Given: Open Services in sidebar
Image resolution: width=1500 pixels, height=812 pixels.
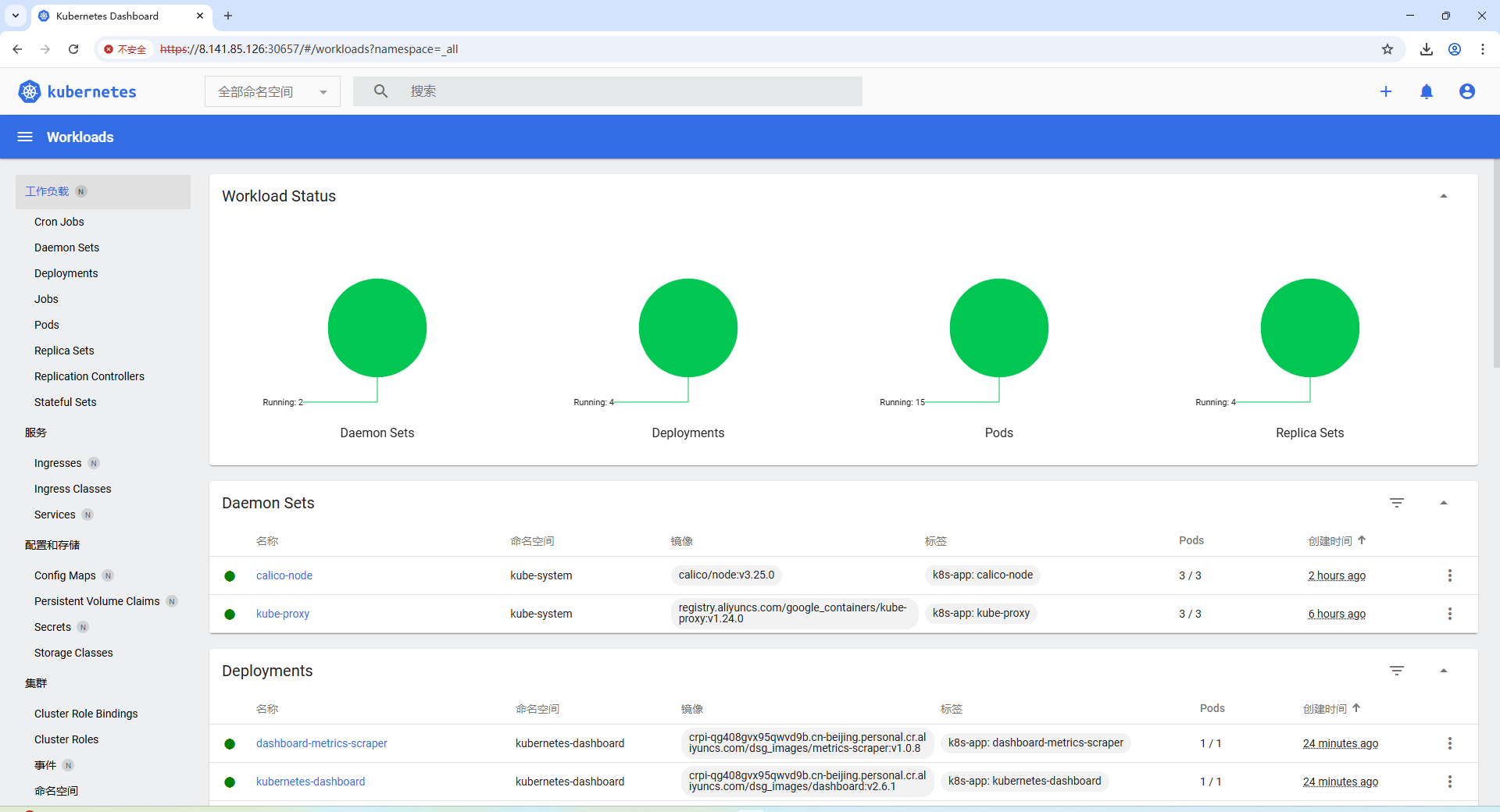Looking at the screenshot, I should [55, 515].
